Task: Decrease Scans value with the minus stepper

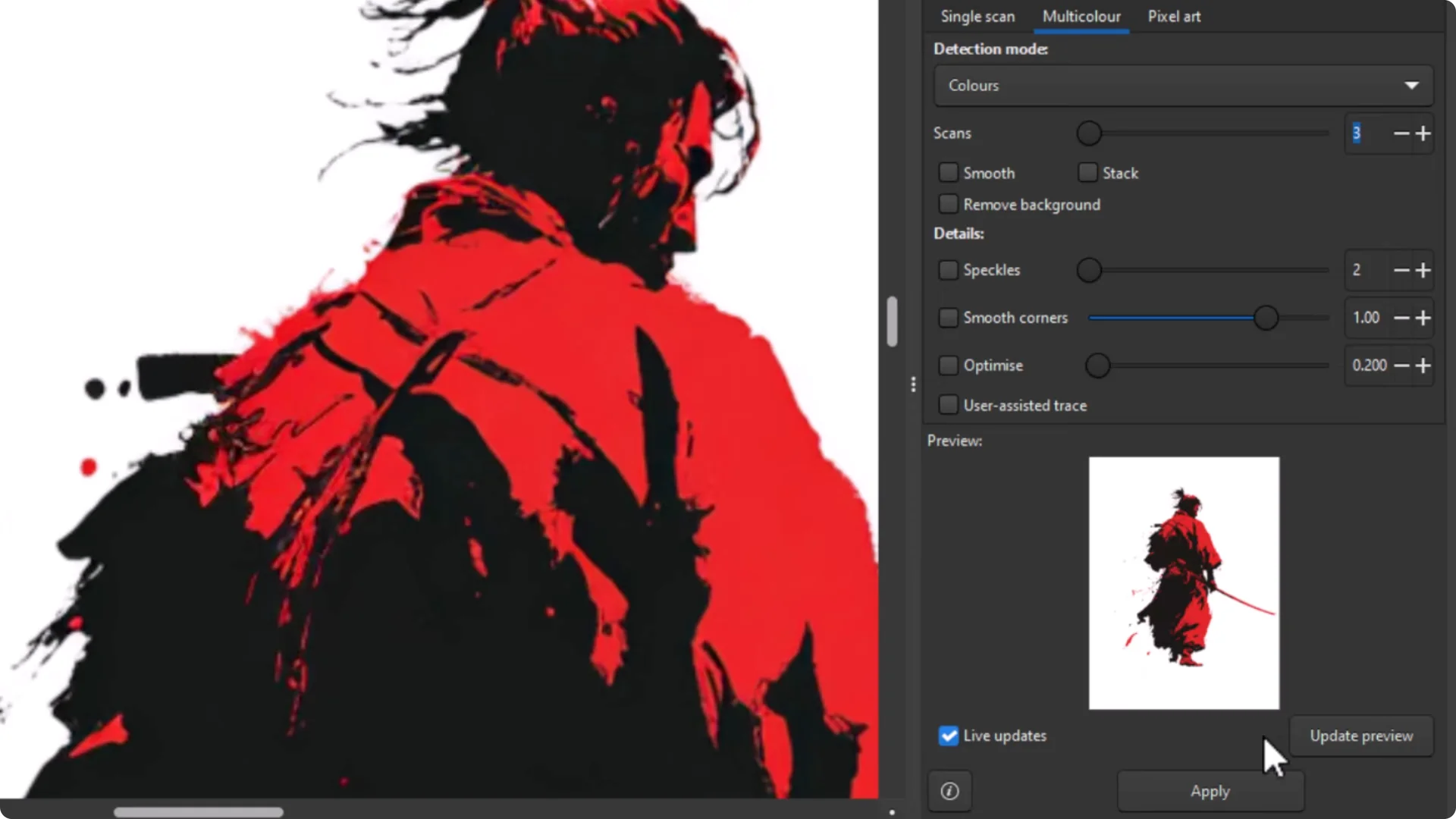Action: click(x=1401, y=133)
